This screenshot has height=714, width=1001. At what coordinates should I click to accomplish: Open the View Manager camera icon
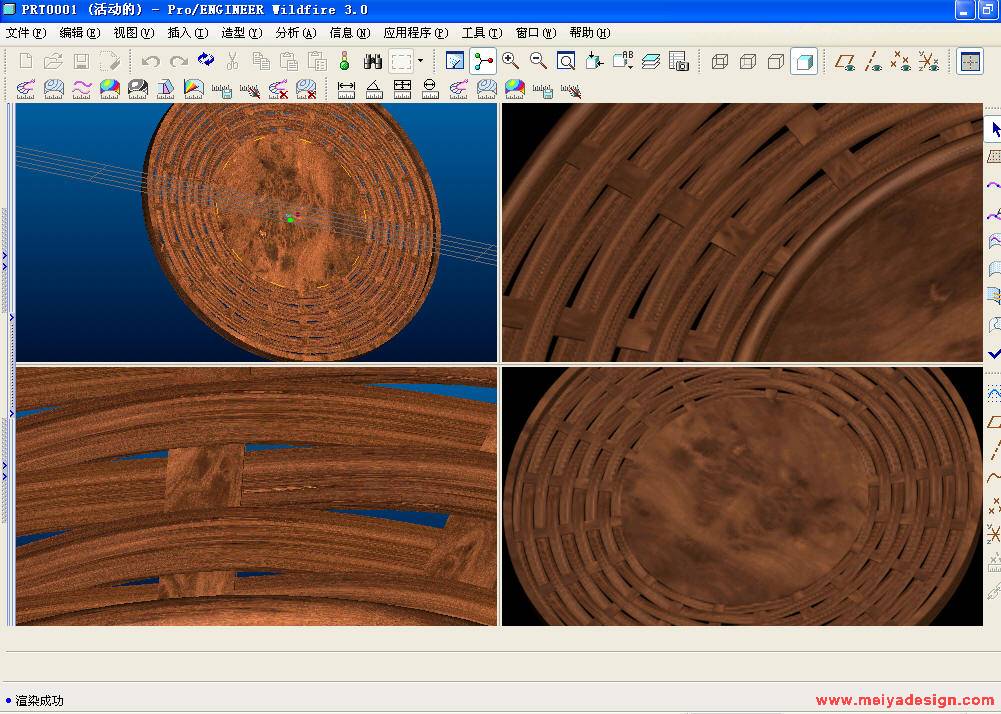point(679,61)
